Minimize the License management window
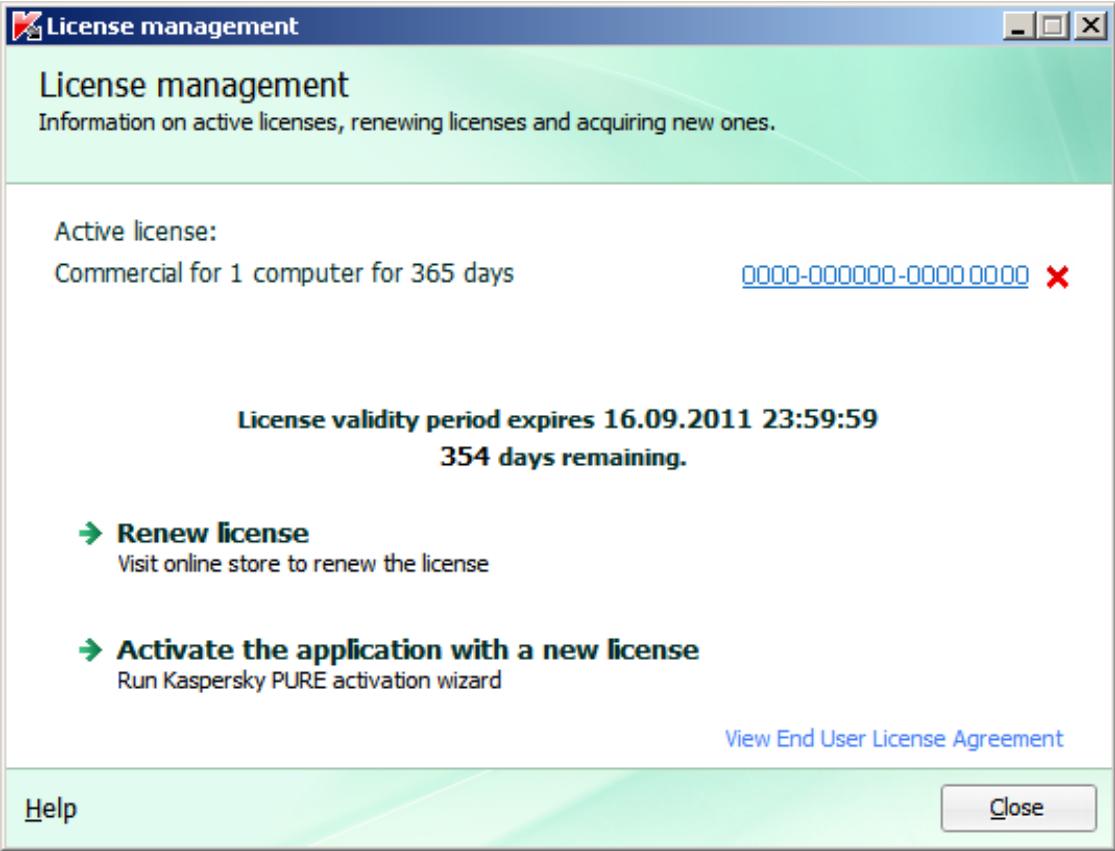 [1019, 27]
